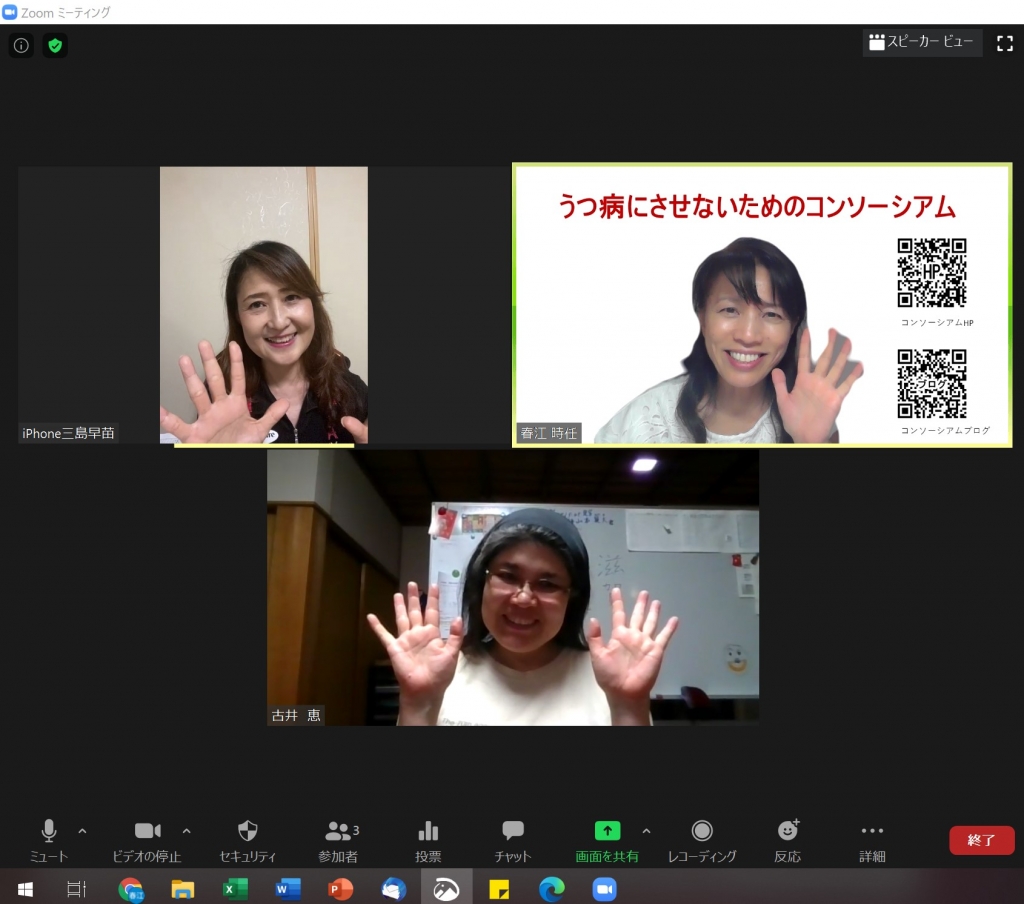1024x904 pixels.
Task: Click the green encryption shield icon
Action: point(55,45)
